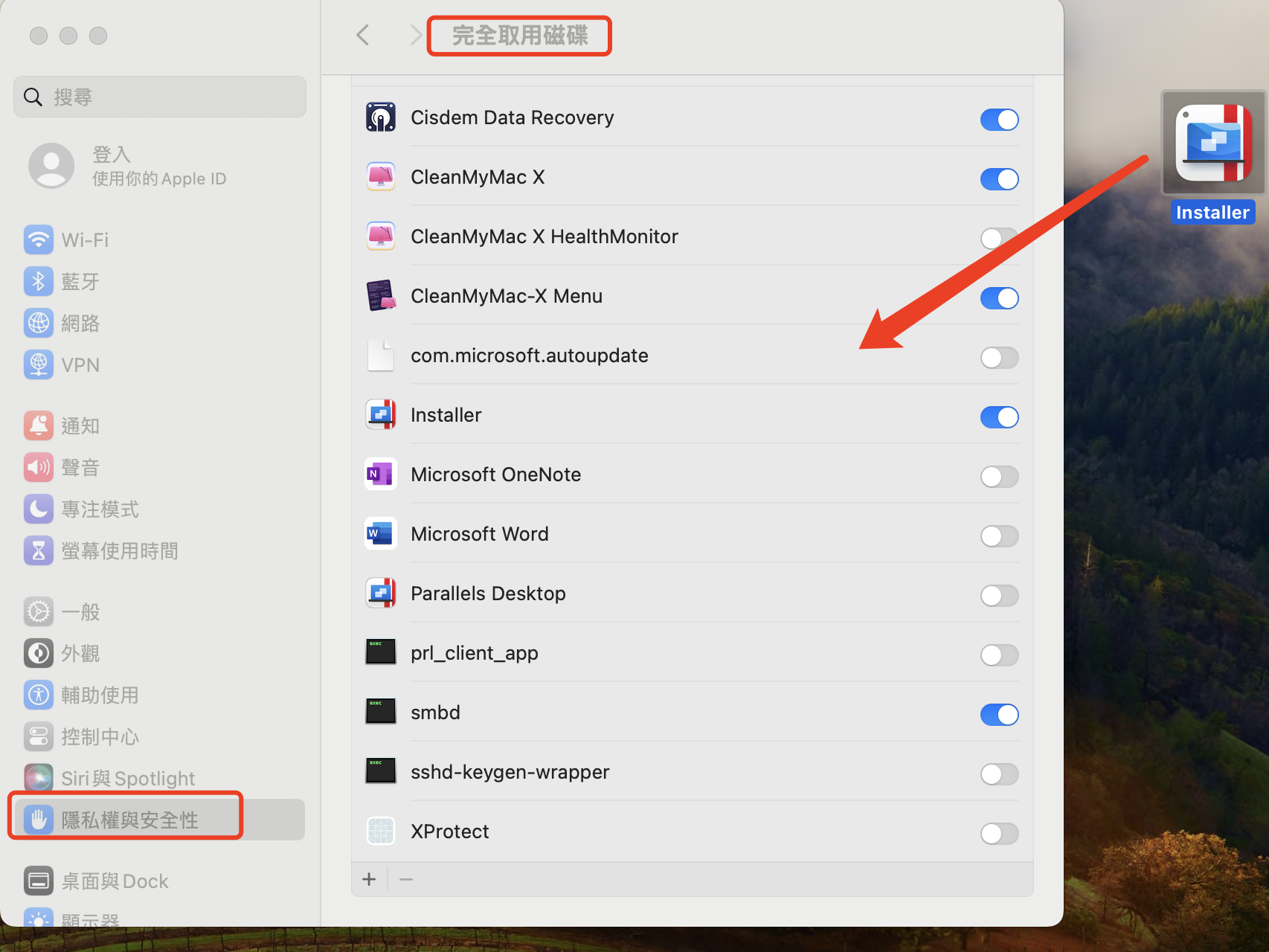Open 桌面與 Dock settings in sidebar

click(115, 881)
